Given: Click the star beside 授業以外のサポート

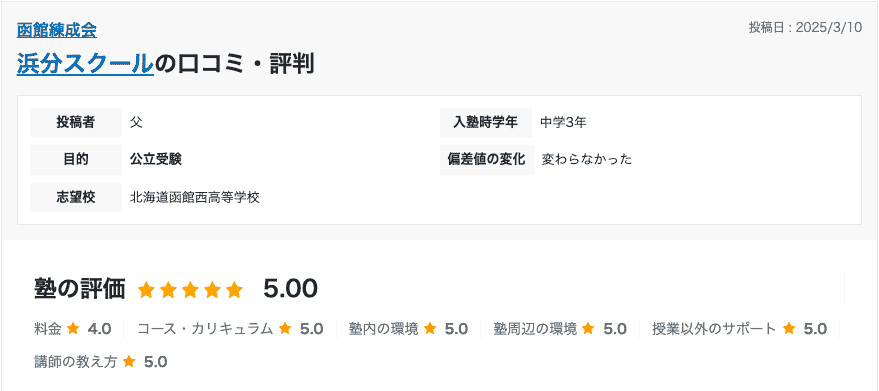Looking at the screenshot, I should [x=789, y=329].
